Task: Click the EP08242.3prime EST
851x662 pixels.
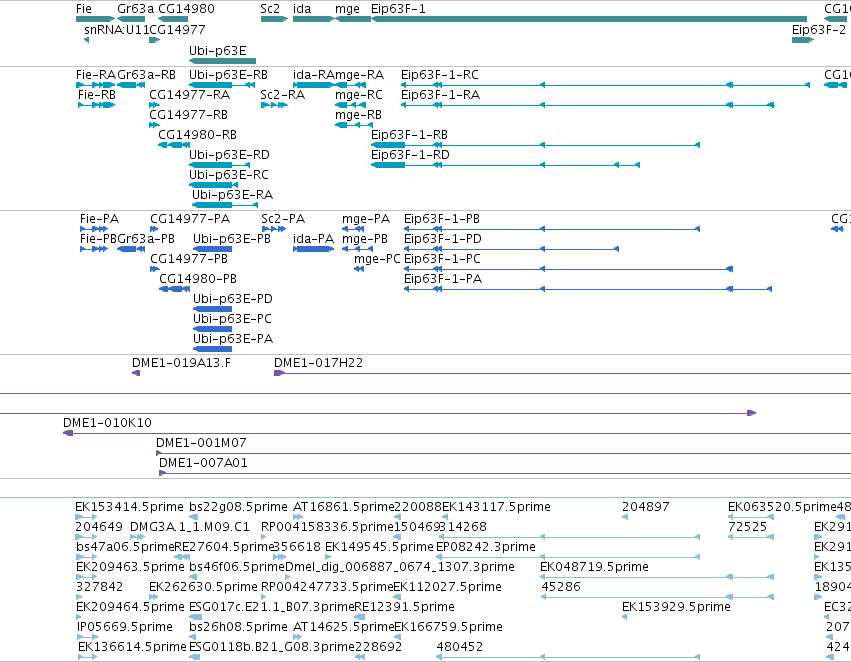Action: point(568,557)
